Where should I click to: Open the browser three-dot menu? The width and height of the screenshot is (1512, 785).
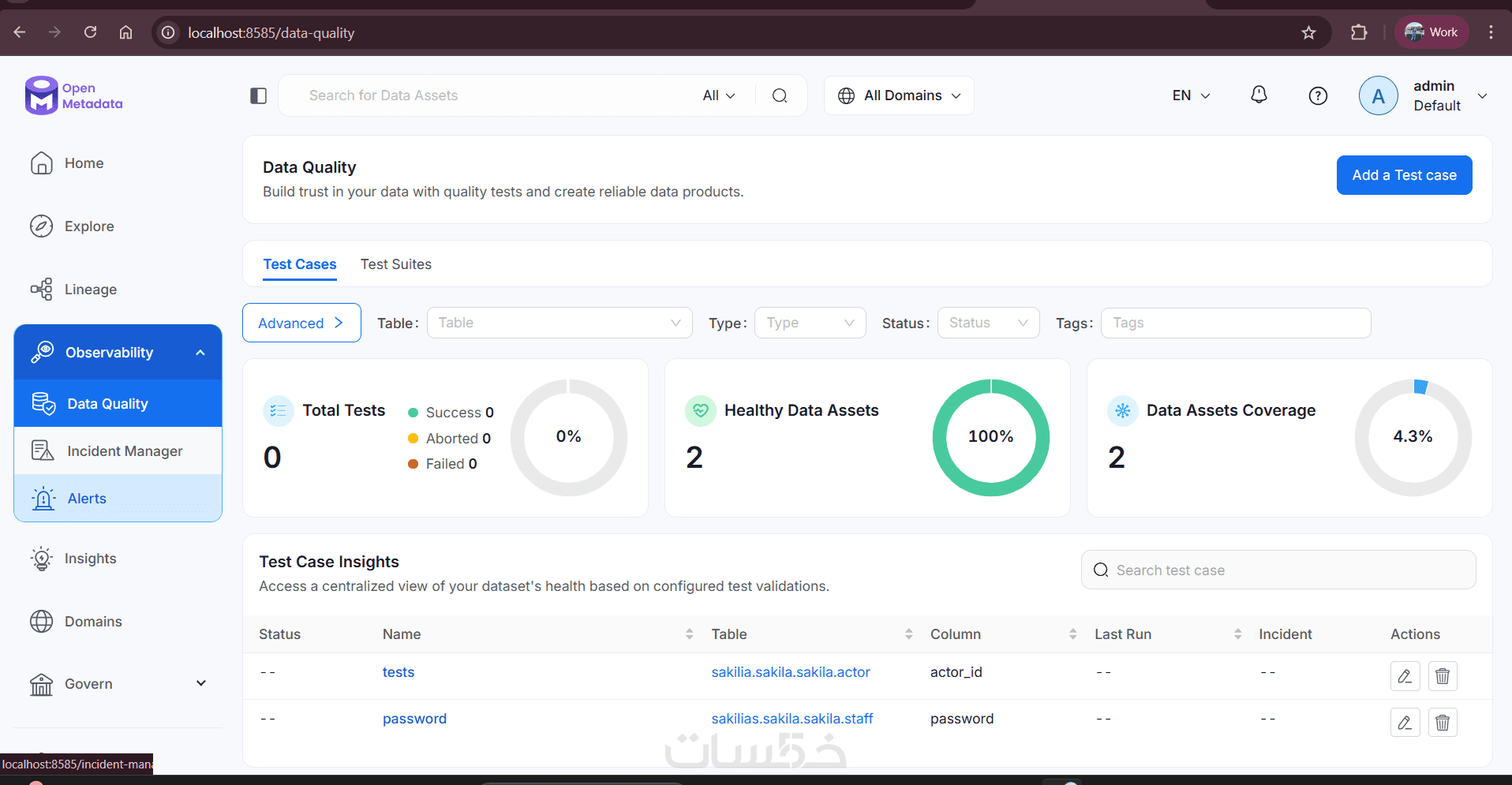pyautogui.click(x=1490, y=32)
